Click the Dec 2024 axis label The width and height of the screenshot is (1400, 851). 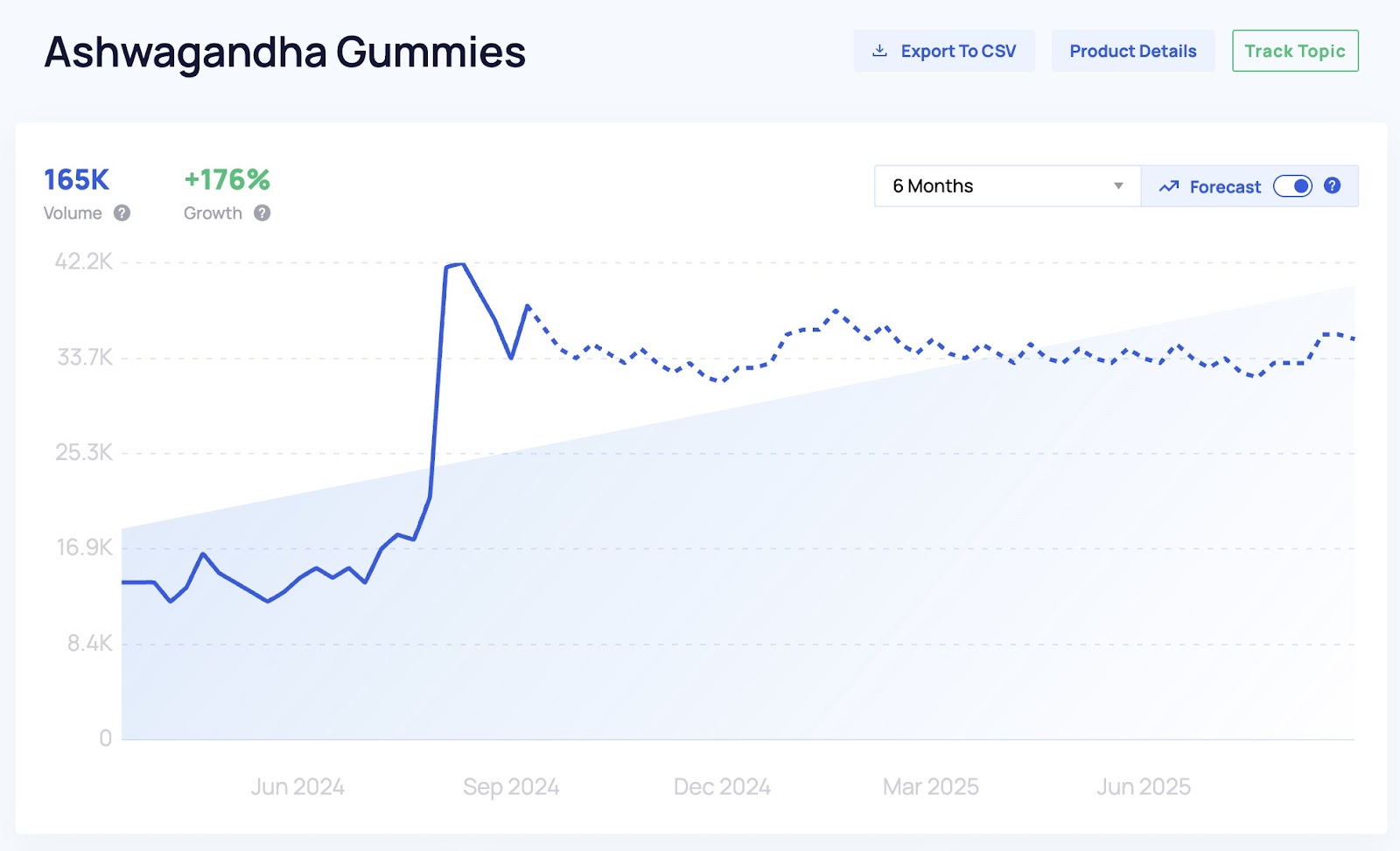click(722, 786)
